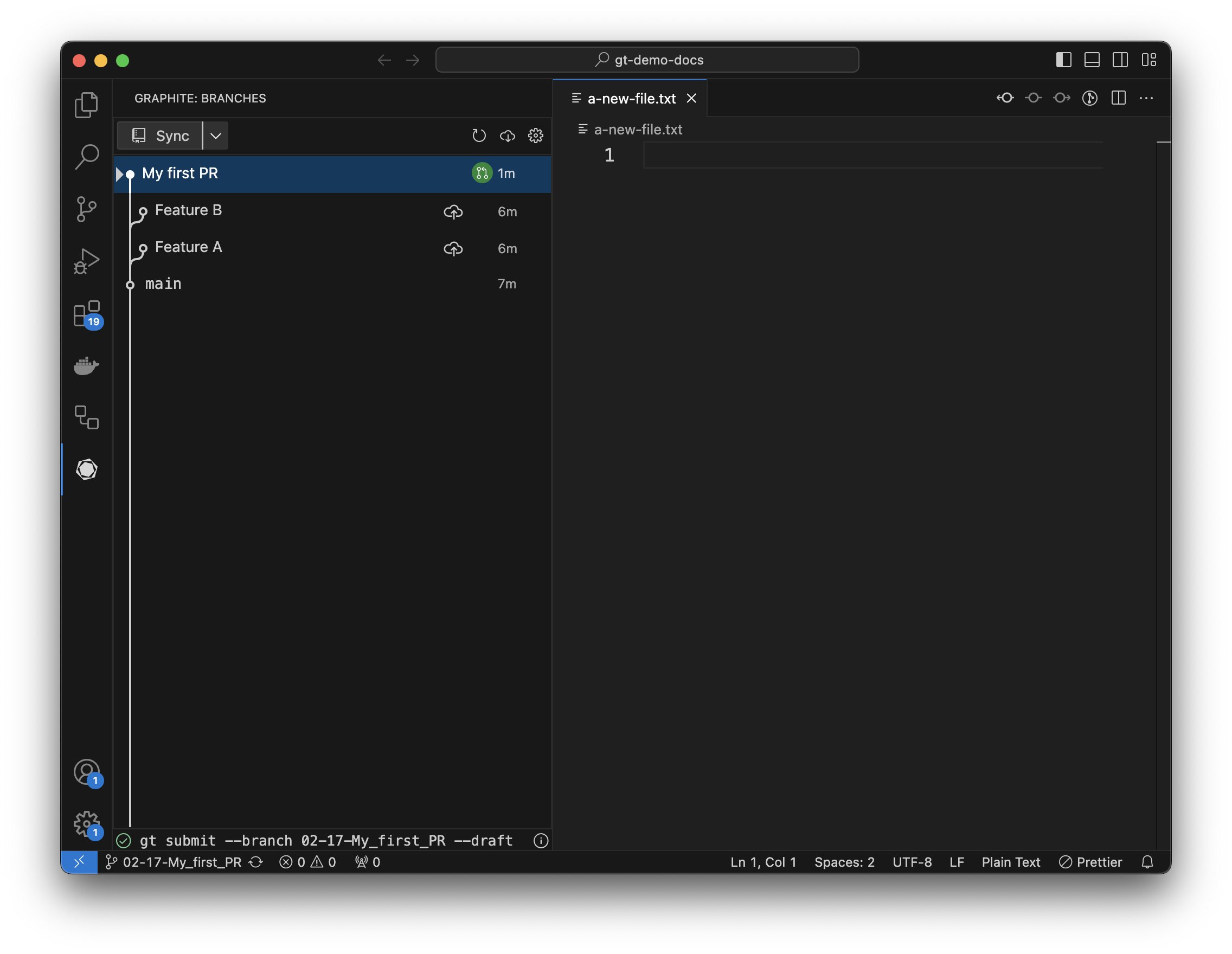Open the Graphite view in activity bar

pos(86,469)
